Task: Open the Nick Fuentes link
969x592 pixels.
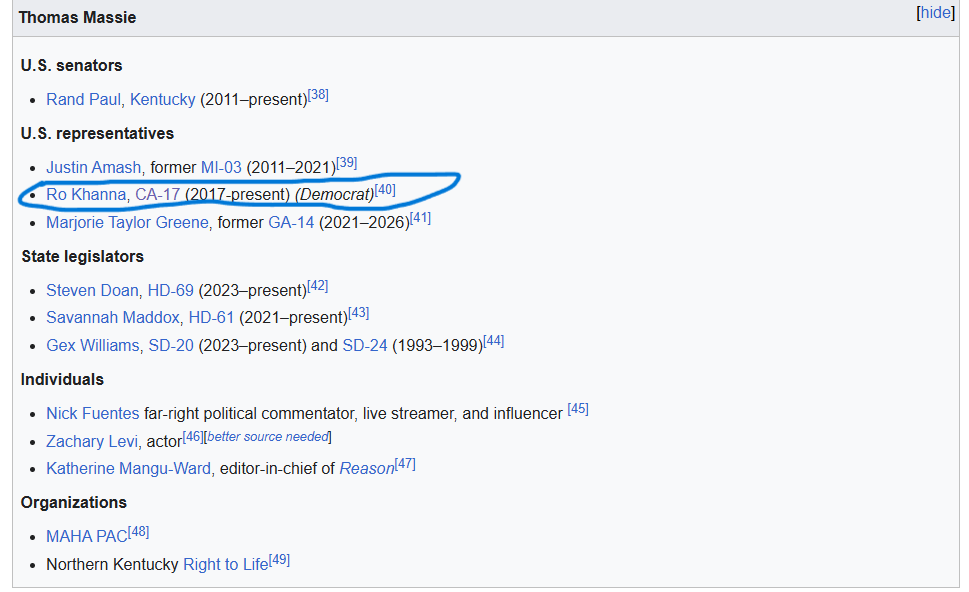Action: click(x=93, y=413)
